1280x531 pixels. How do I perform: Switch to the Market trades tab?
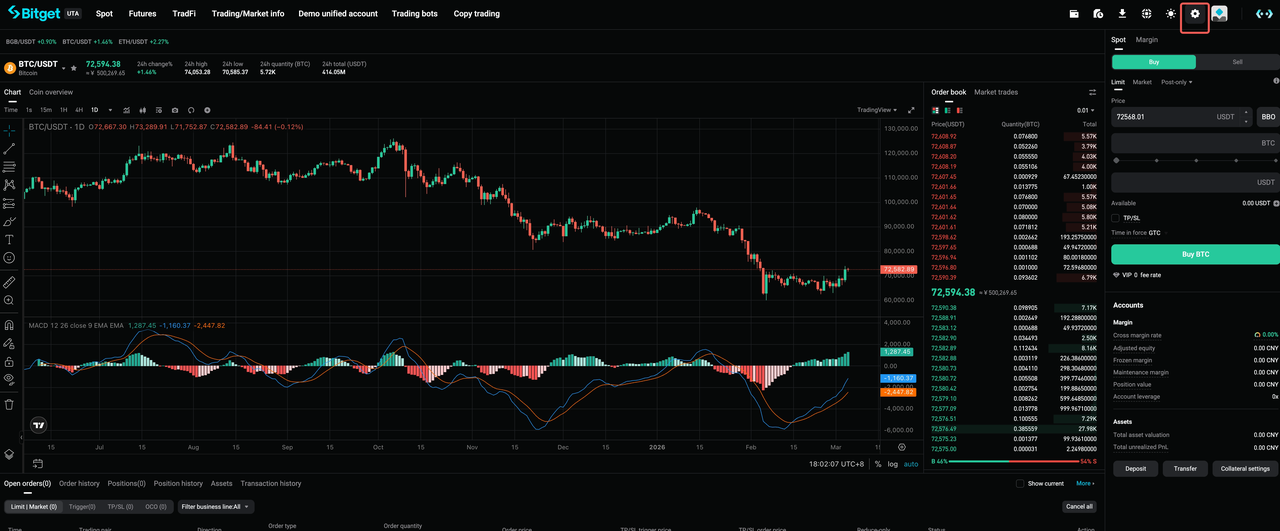pos(996,92)
